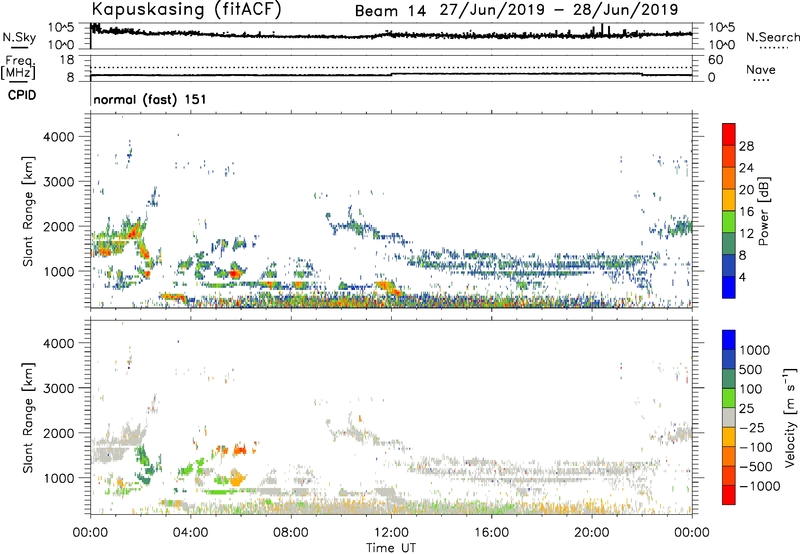The width and height of the screenshot is (800, 554).
Task: Click the '18' frequency tick label
Action: 67,60
